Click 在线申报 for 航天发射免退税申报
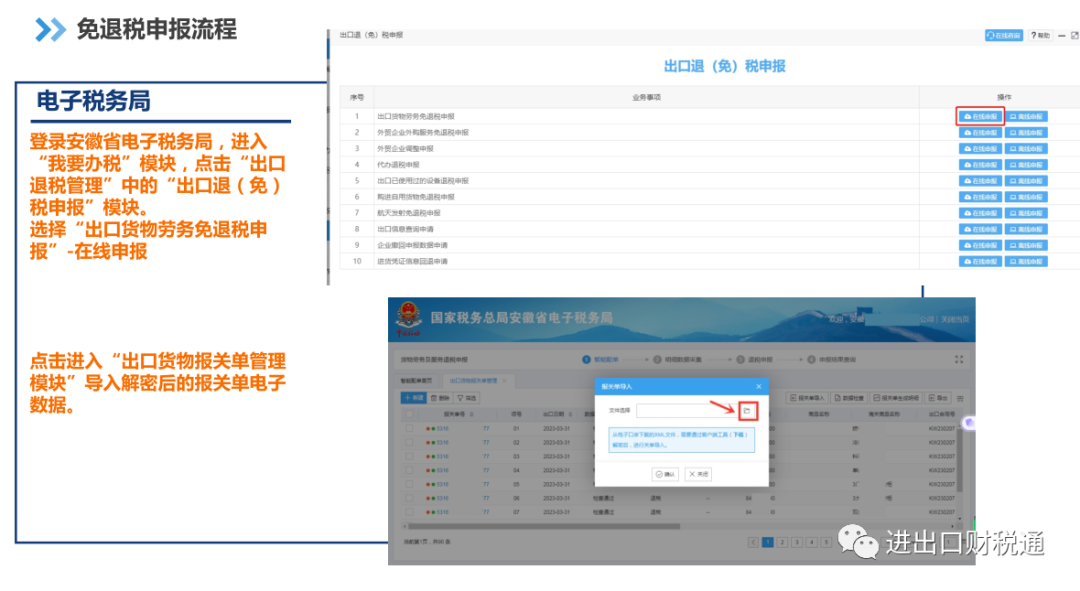The width and height of the screenshot is (1080, 591). (x=980, y=213)
